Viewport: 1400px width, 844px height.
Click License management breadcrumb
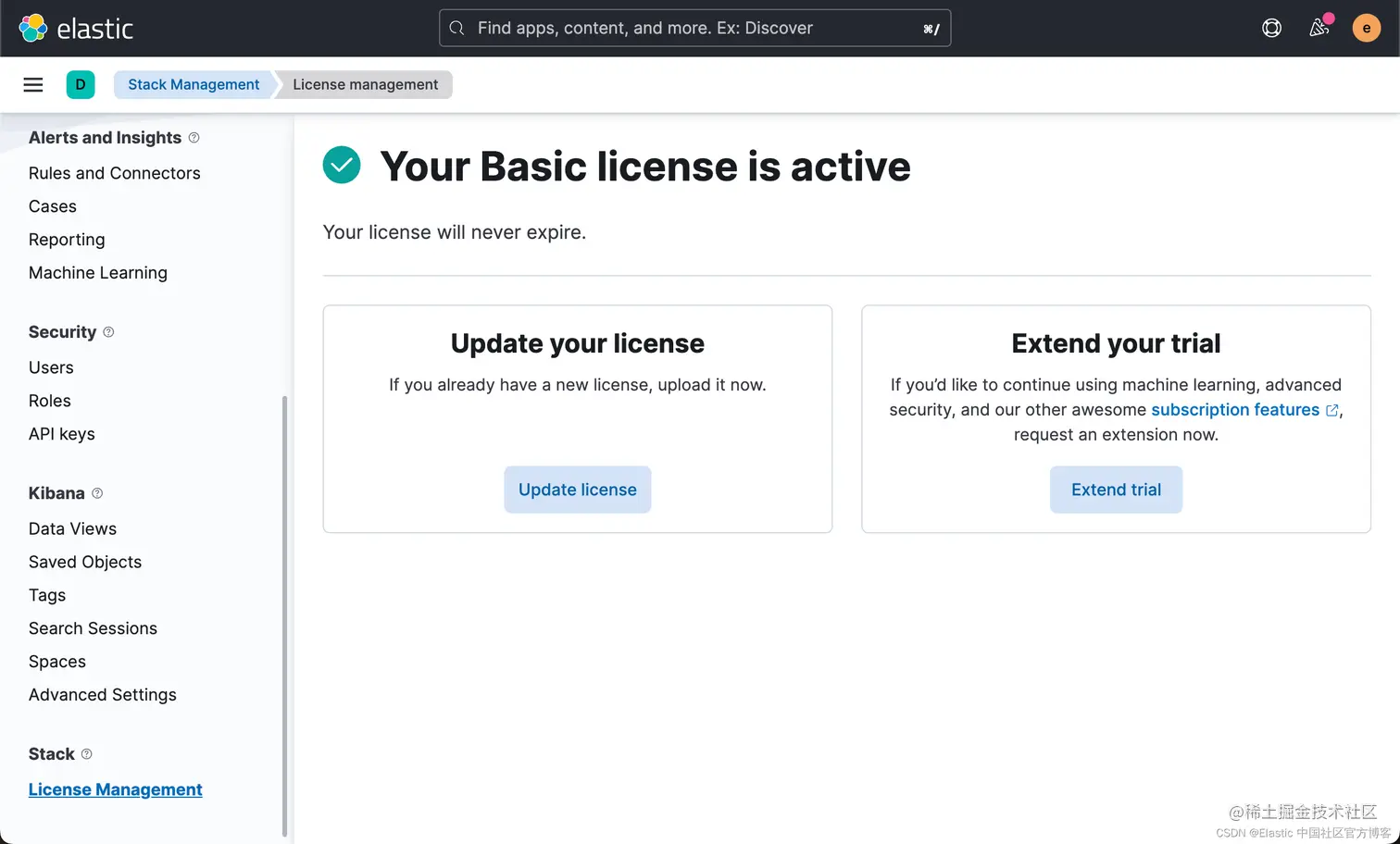tap(366, 84)
